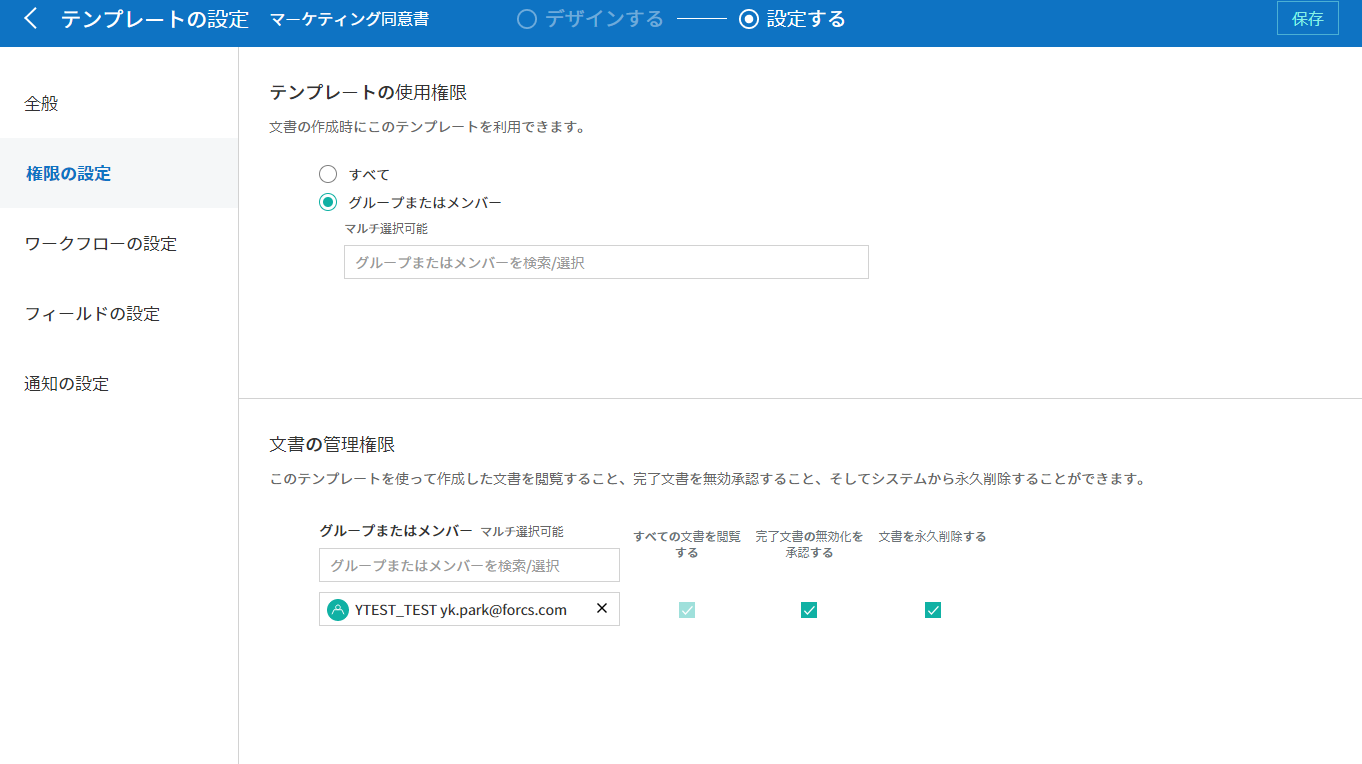Open the ワークフローの設定 tab

tap(119, 243)
